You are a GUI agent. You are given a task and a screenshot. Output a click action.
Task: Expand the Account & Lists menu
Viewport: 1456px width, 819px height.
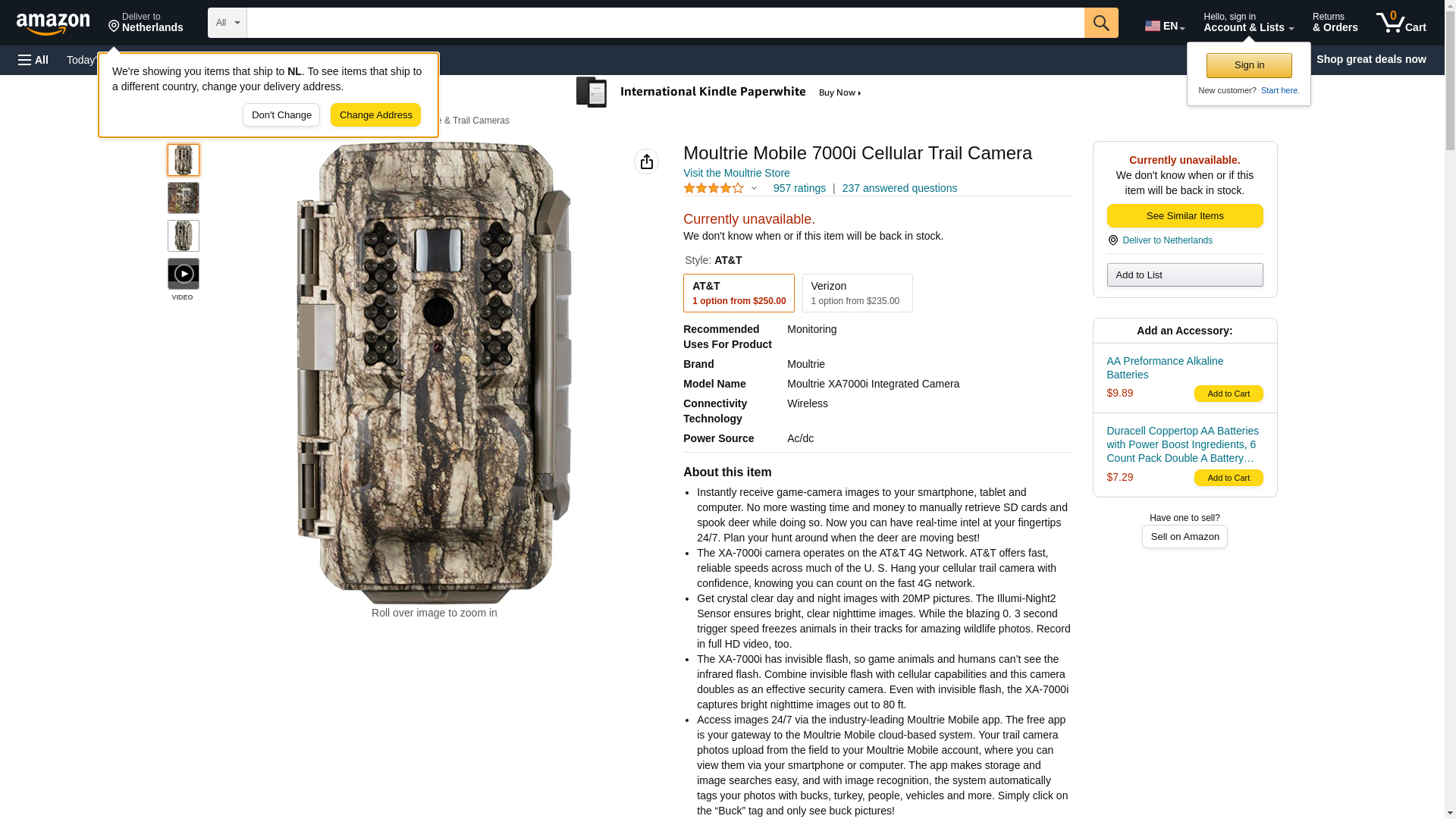point(1247,23)
